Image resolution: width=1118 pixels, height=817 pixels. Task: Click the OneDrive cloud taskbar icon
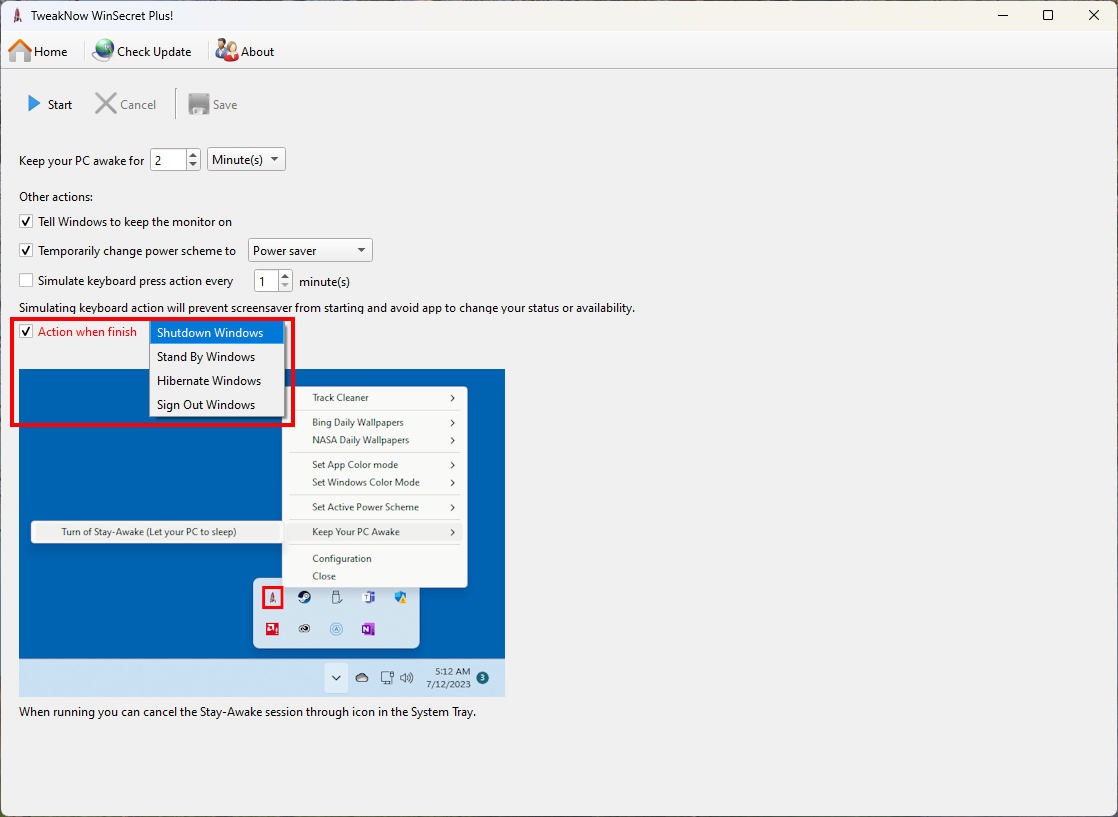click(x=362, y=678)
